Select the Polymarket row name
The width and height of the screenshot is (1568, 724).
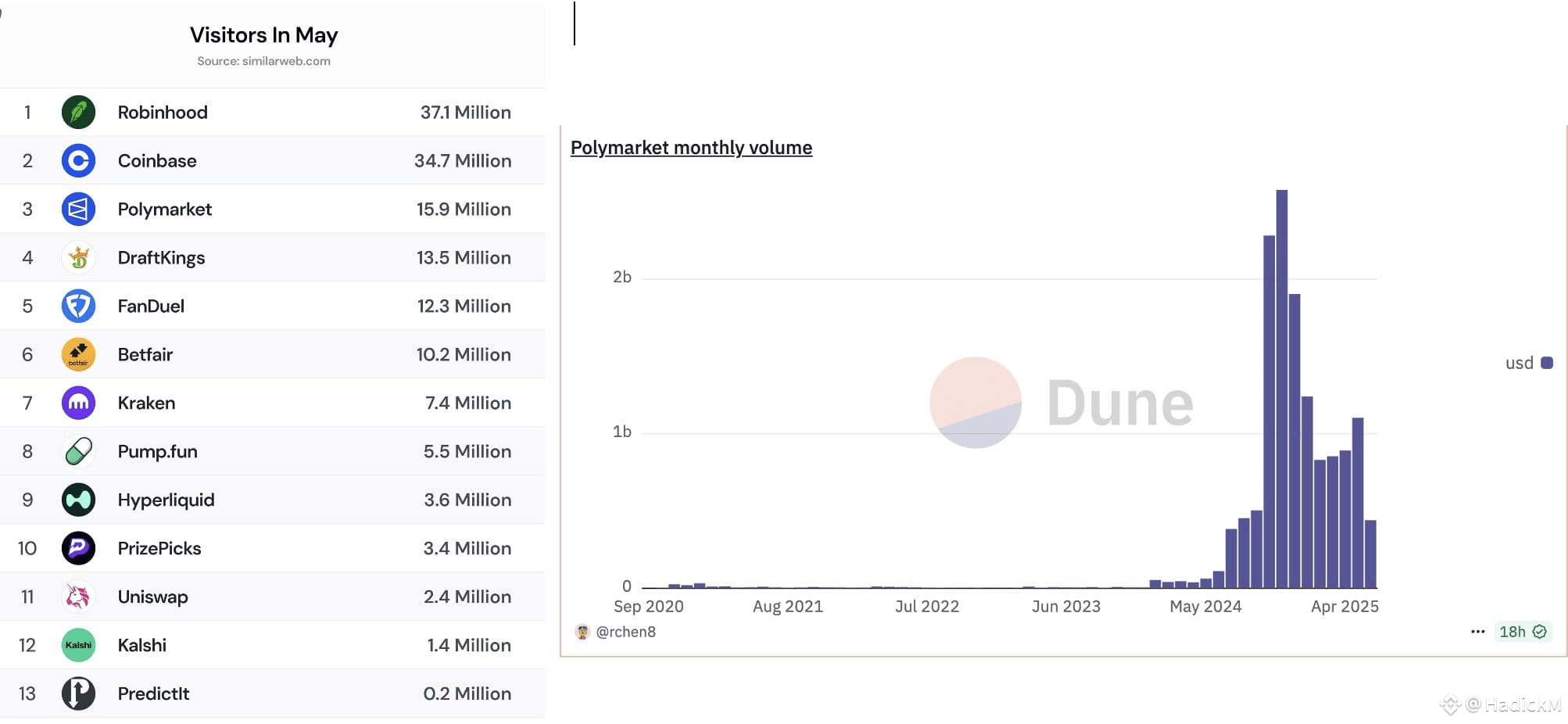[x=165, y=210]
